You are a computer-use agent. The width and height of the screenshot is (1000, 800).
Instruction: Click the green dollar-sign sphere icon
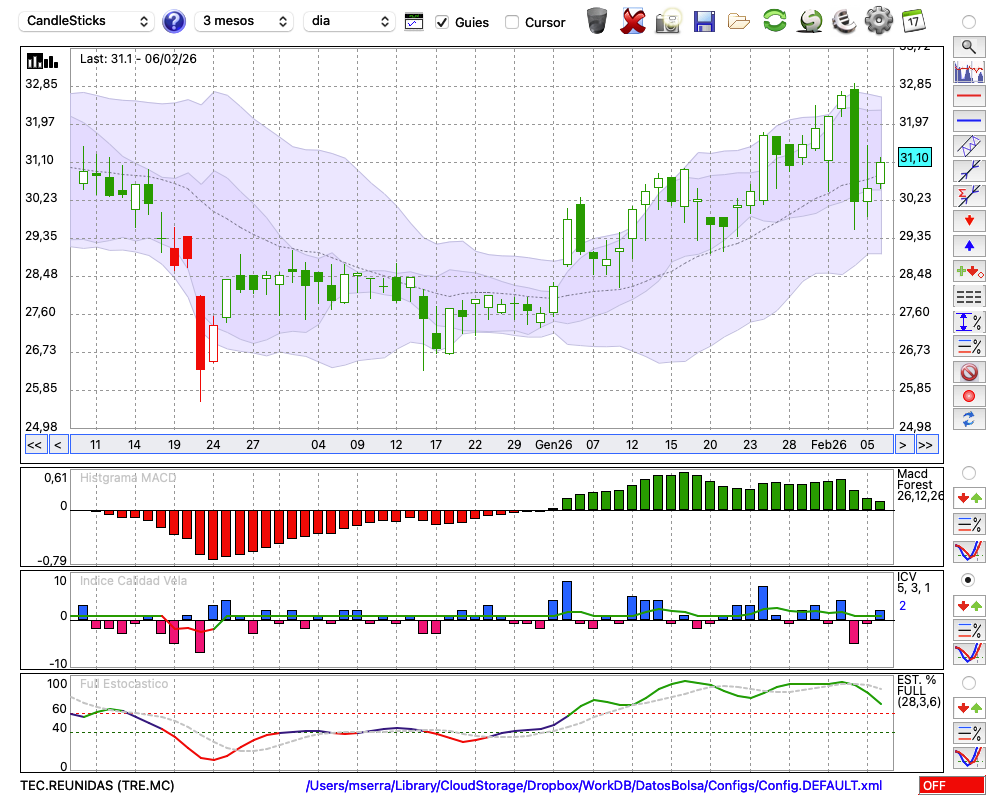[x=811, y=21]
